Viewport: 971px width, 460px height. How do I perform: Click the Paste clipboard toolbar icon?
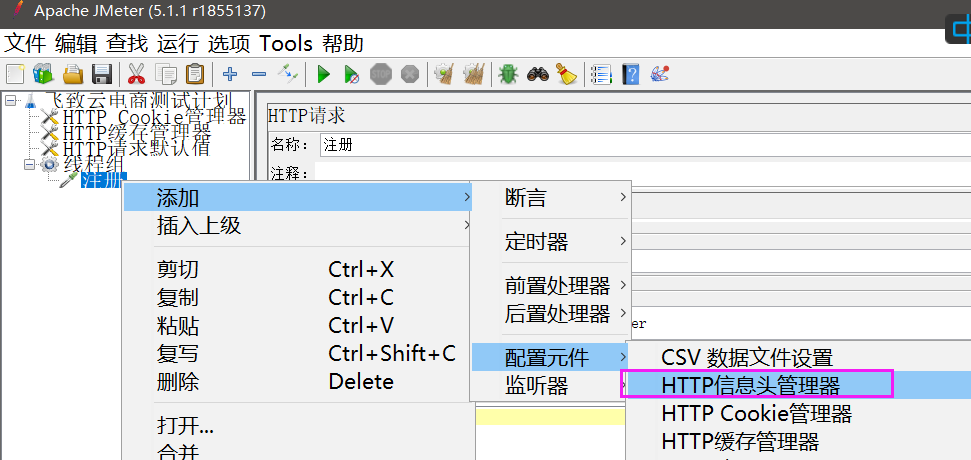pyautogui.click(x=194, y=75)
